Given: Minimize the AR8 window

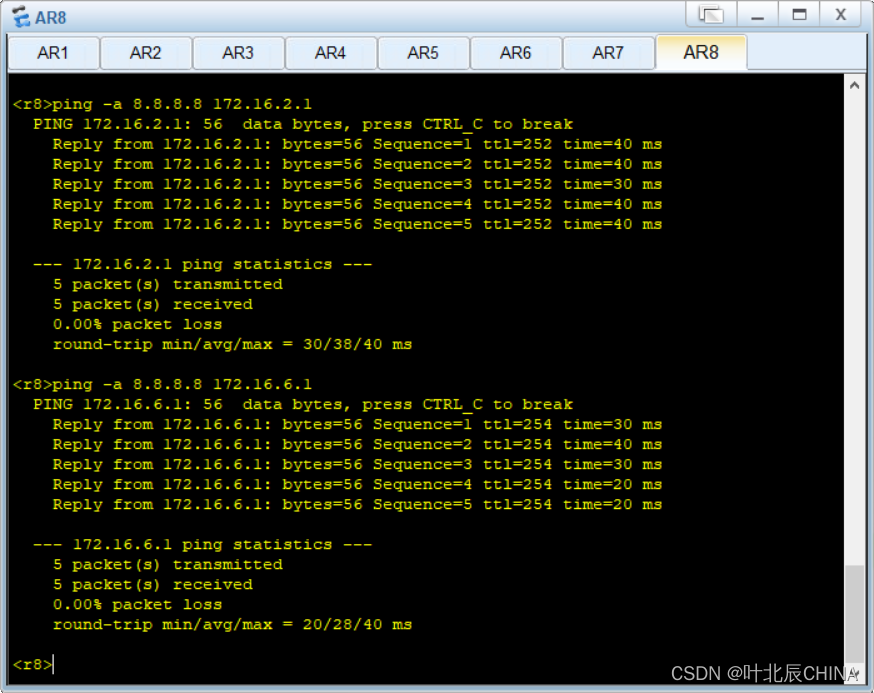Looking at the screenshot, I should (758, 14).
